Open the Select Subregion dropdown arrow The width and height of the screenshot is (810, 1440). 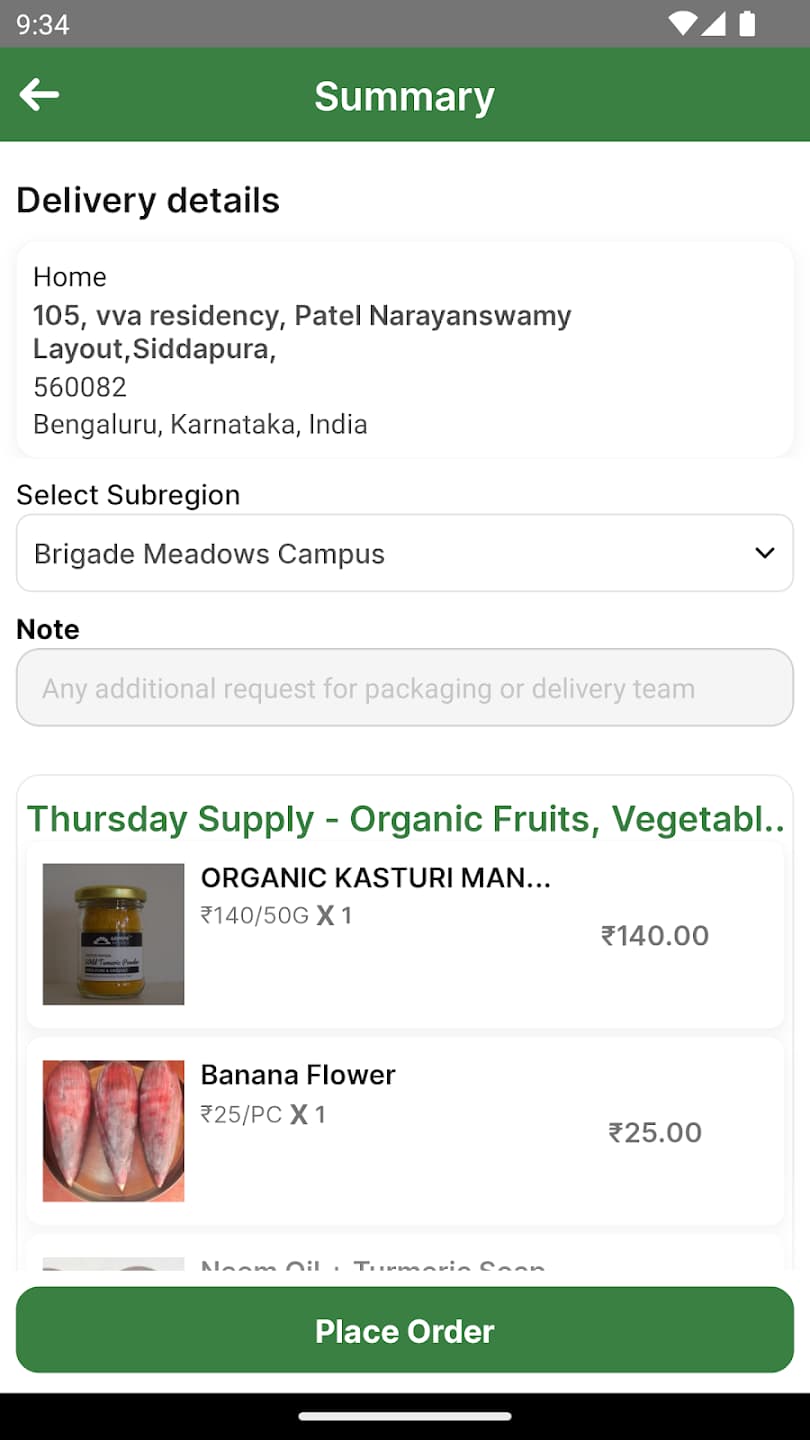pyautogui.click(x=765, y=553)
